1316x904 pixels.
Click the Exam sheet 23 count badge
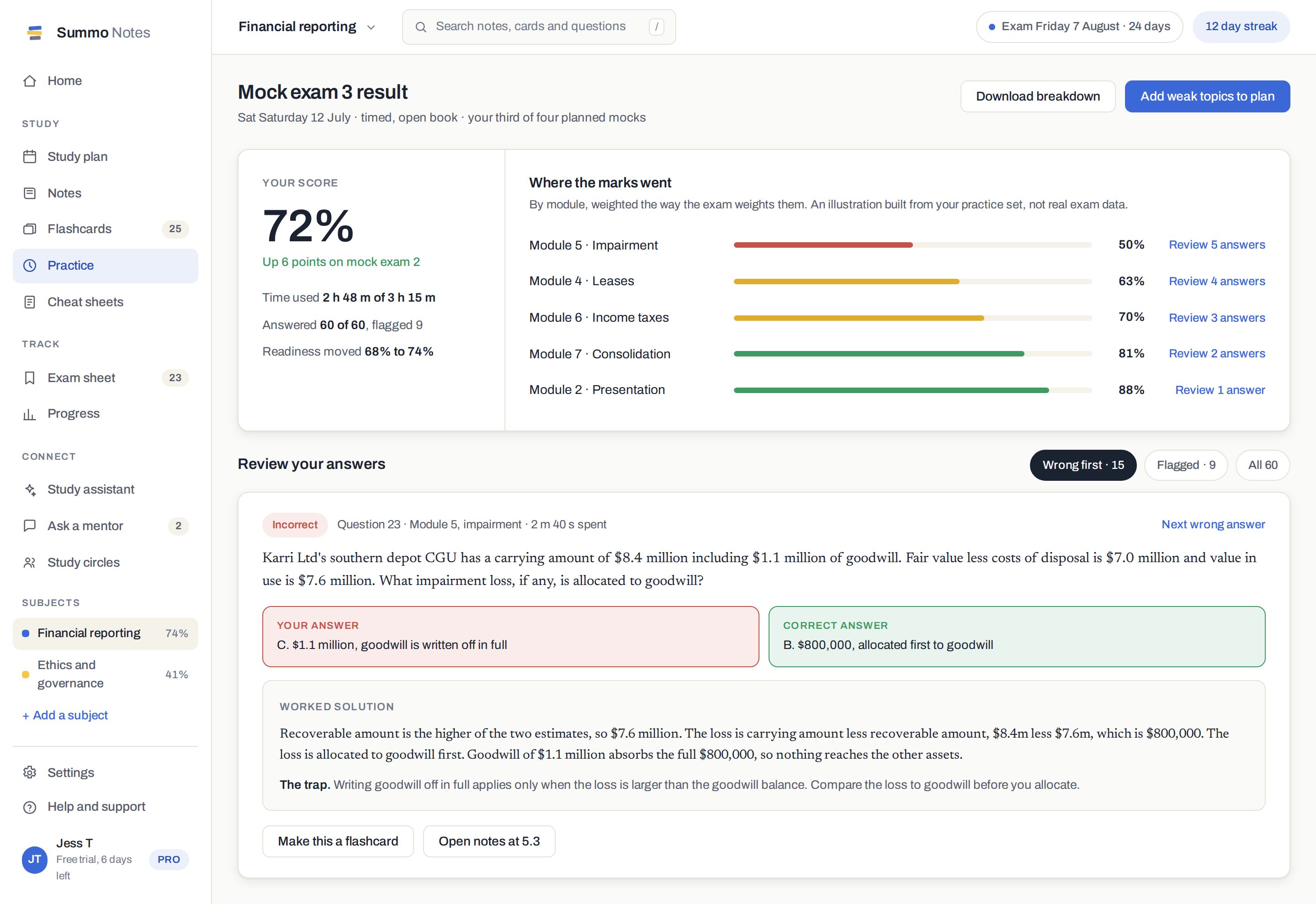(175, 378)
